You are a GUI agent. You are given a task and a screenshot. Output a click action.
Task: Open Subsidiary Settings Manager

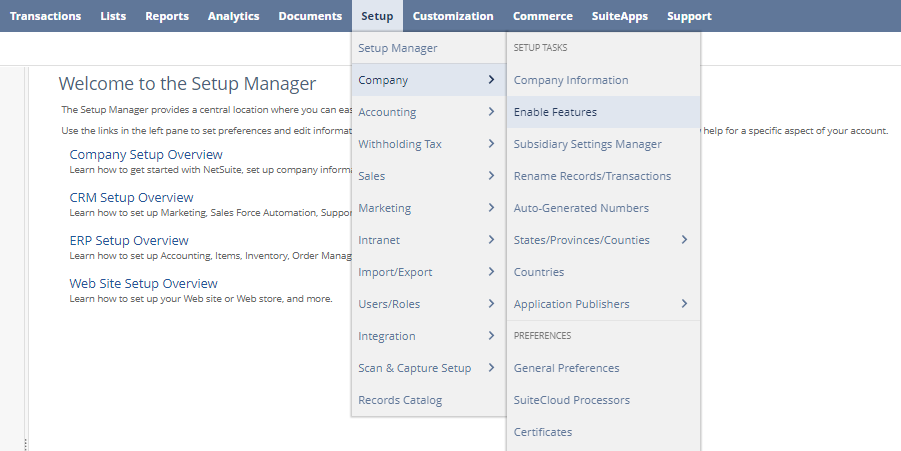[603, 144]
